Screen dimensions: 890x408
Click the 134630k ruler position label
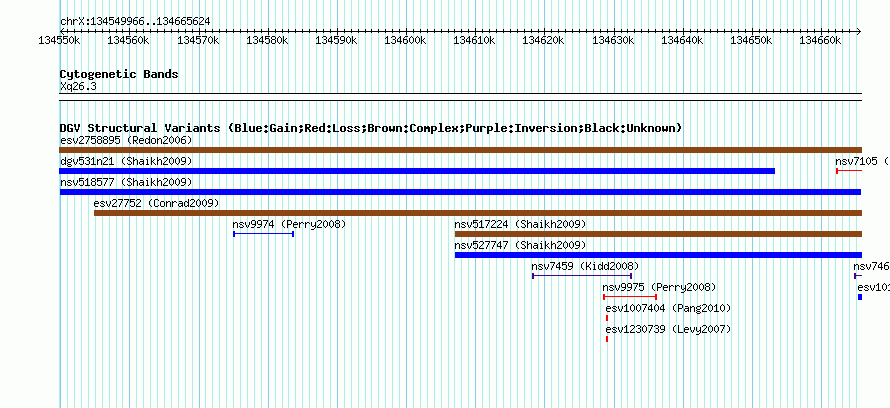[x=613, y=41]
